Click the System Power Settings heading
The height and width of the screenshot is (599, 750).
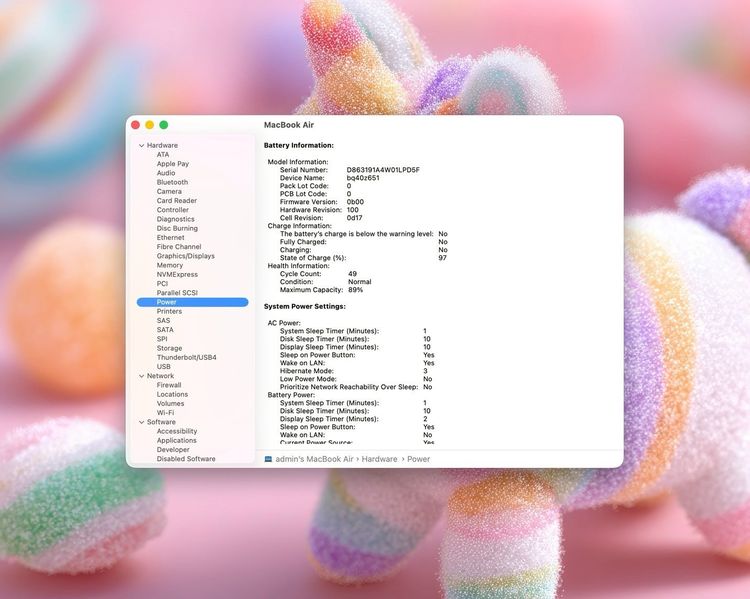click(x=305, y=306)
